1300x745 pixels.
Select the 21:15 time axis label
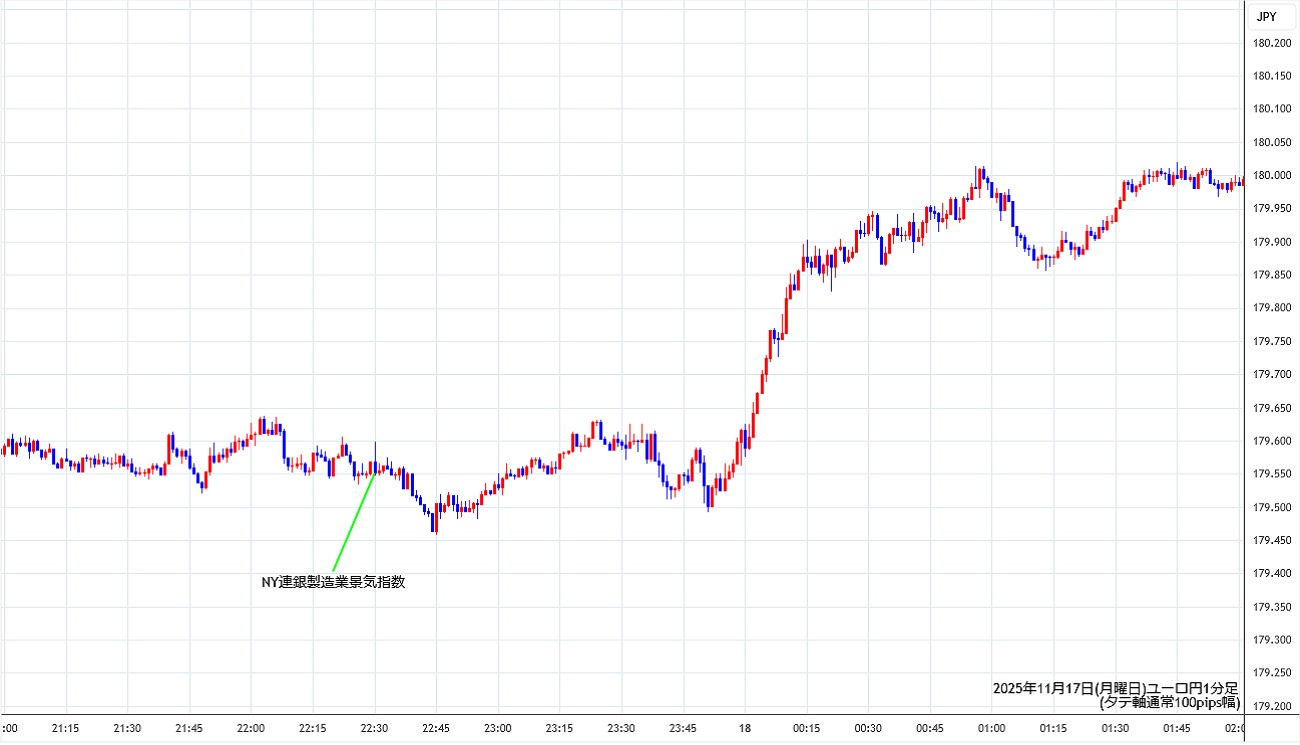click(x=66, y=728)
